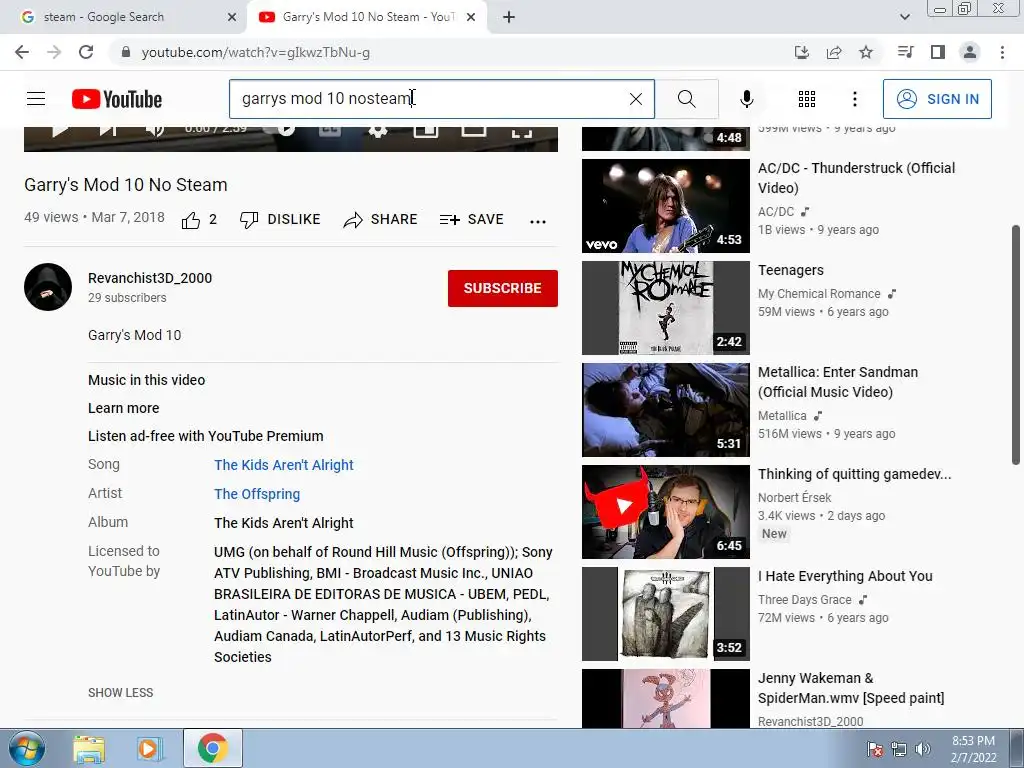Open File Explorer from taskbar
1024x768 pixels.
click(89, 749)
